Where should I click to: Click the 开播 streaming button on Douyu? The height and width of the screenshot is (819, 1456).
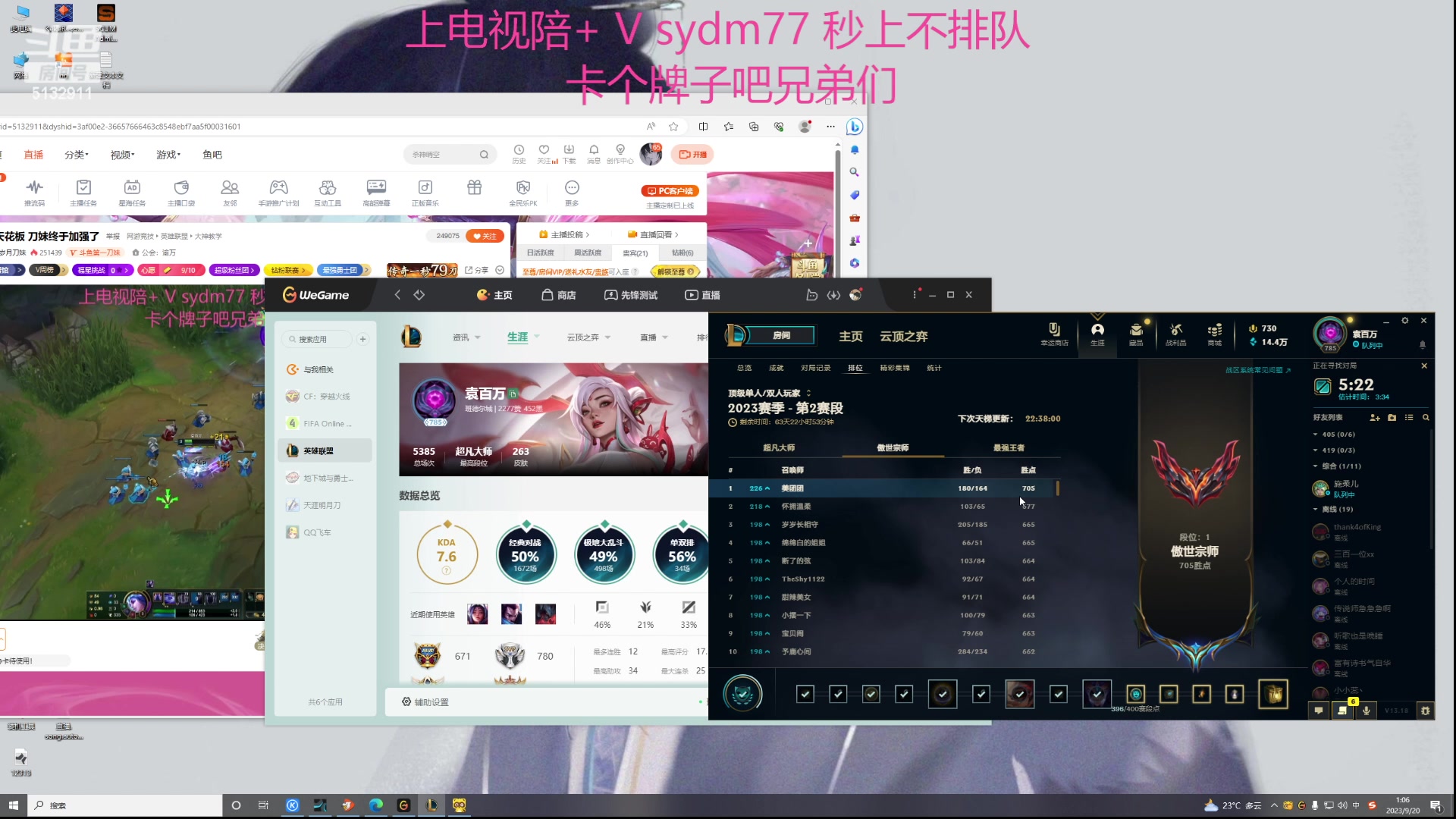[x=692, y=154]
